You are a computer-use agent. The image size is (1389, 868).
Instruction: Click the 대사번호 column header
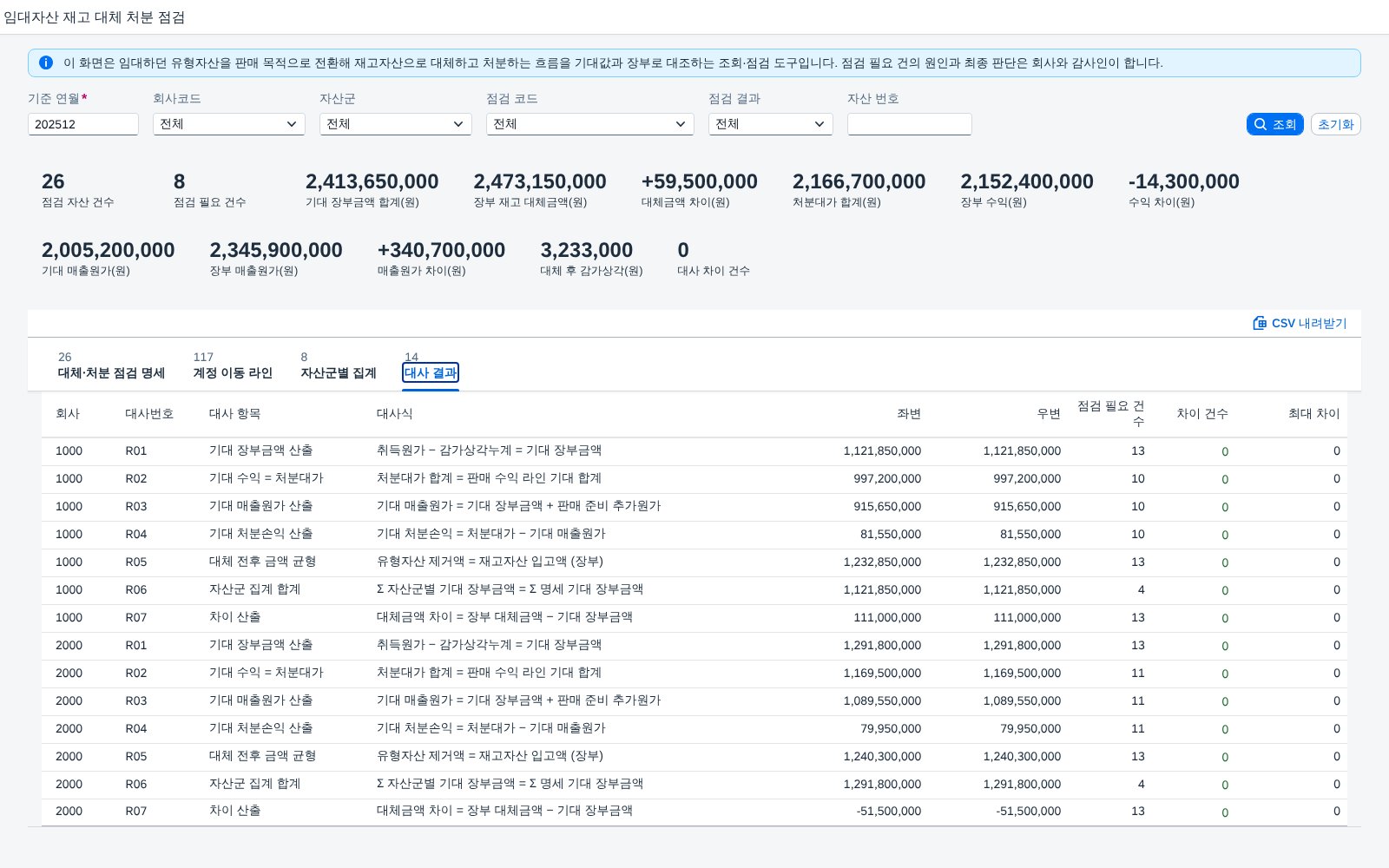[149, 414]
